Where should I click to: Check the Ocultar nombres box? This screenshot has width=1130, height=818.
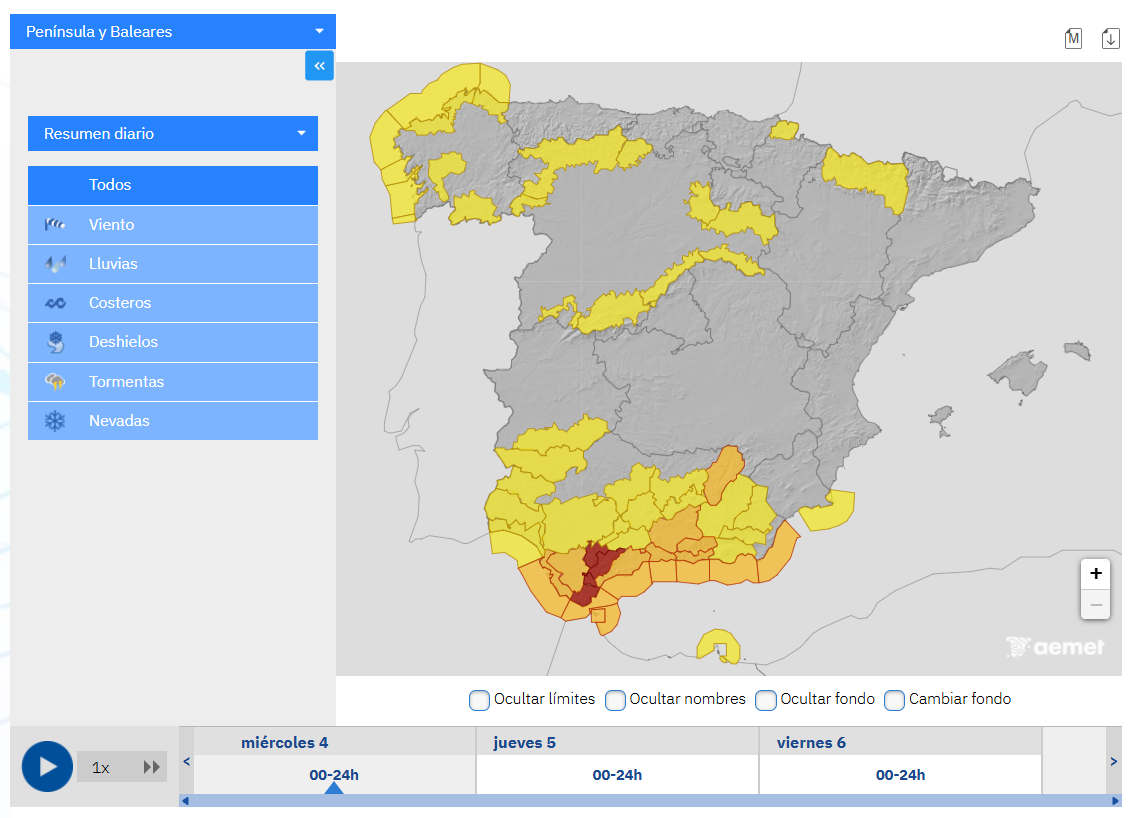click(x=615, y=700)
